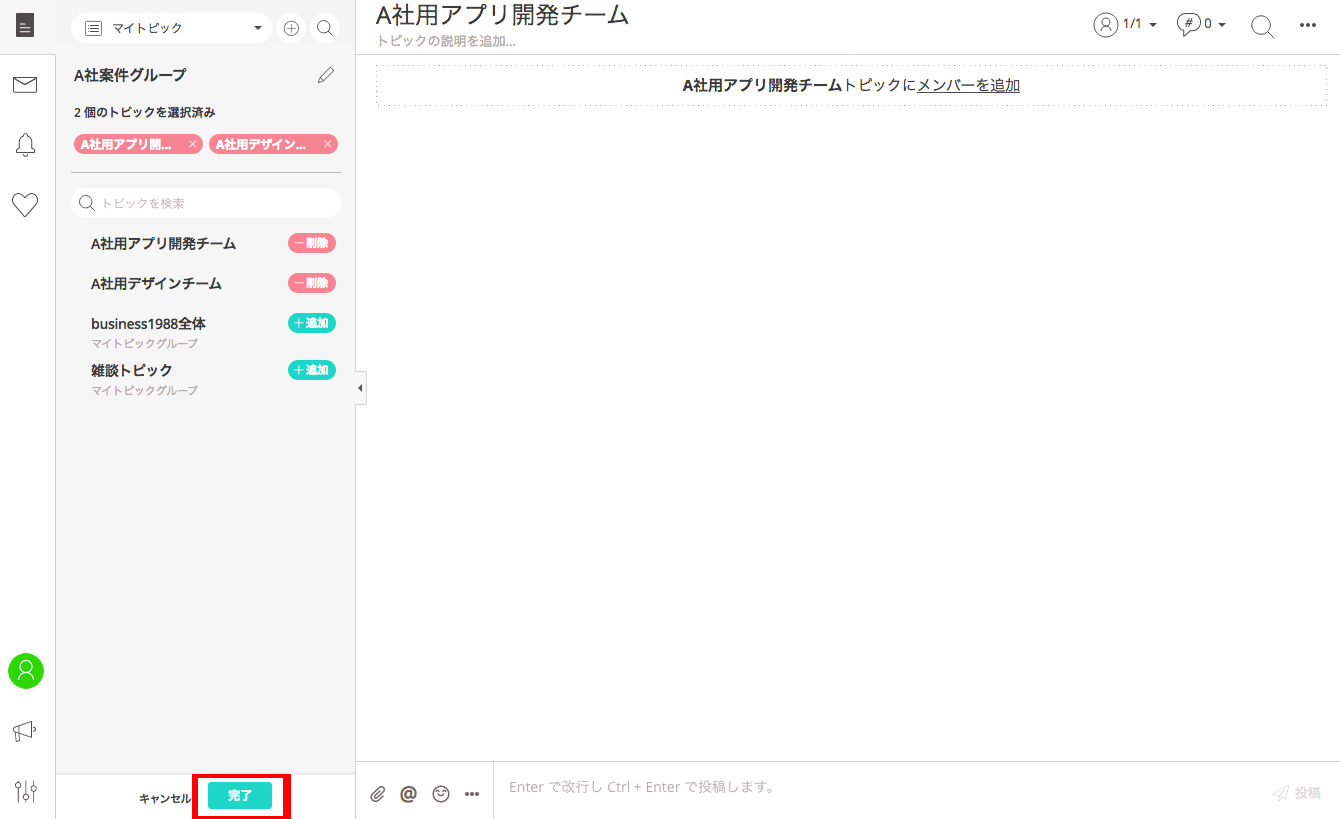Click the attach file paperclip icon
1340x819 pixels.
378,794
